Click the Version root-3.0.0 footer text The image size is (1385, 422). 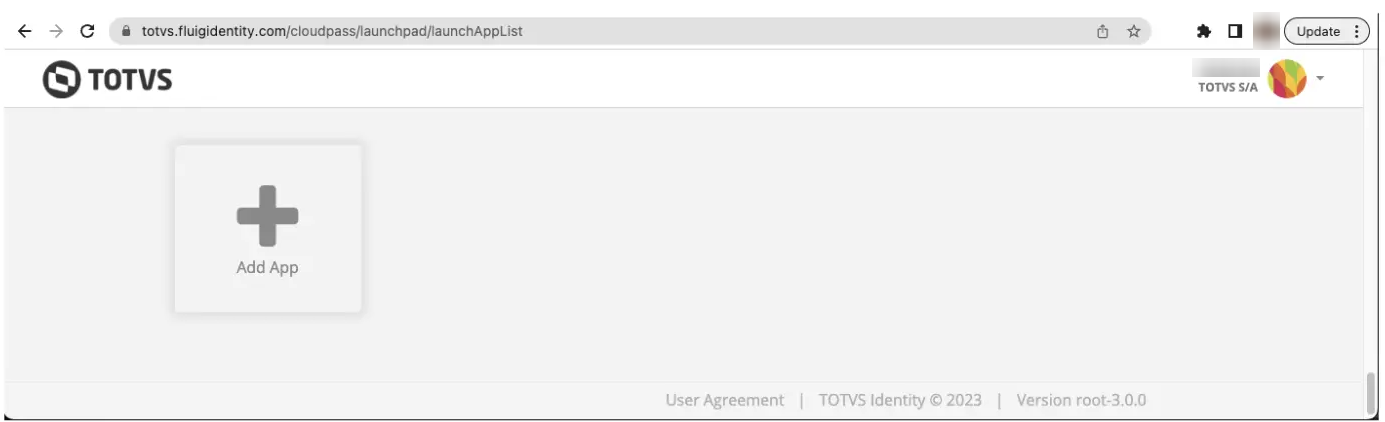[1081, 400]
